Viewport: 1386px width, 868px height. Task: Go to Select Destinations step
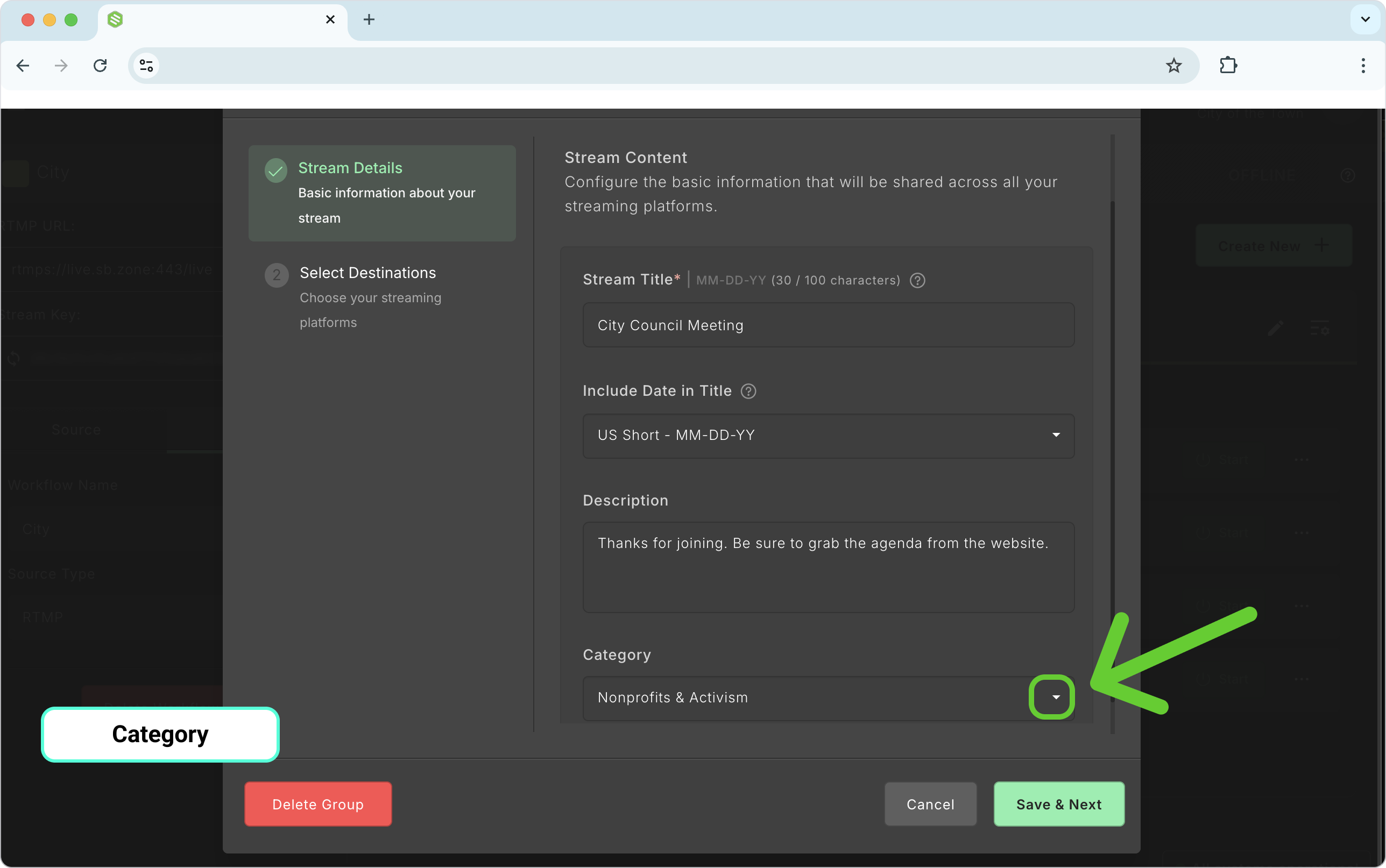point(382,297)
